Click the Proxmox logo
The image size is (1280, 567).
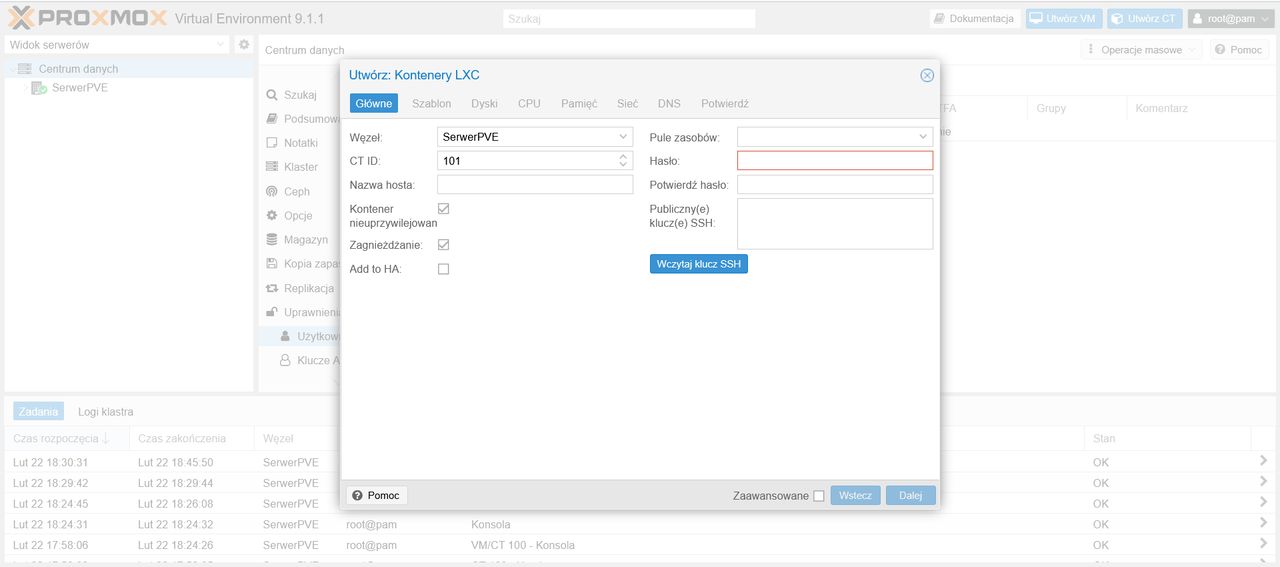[x=87, y=18]
